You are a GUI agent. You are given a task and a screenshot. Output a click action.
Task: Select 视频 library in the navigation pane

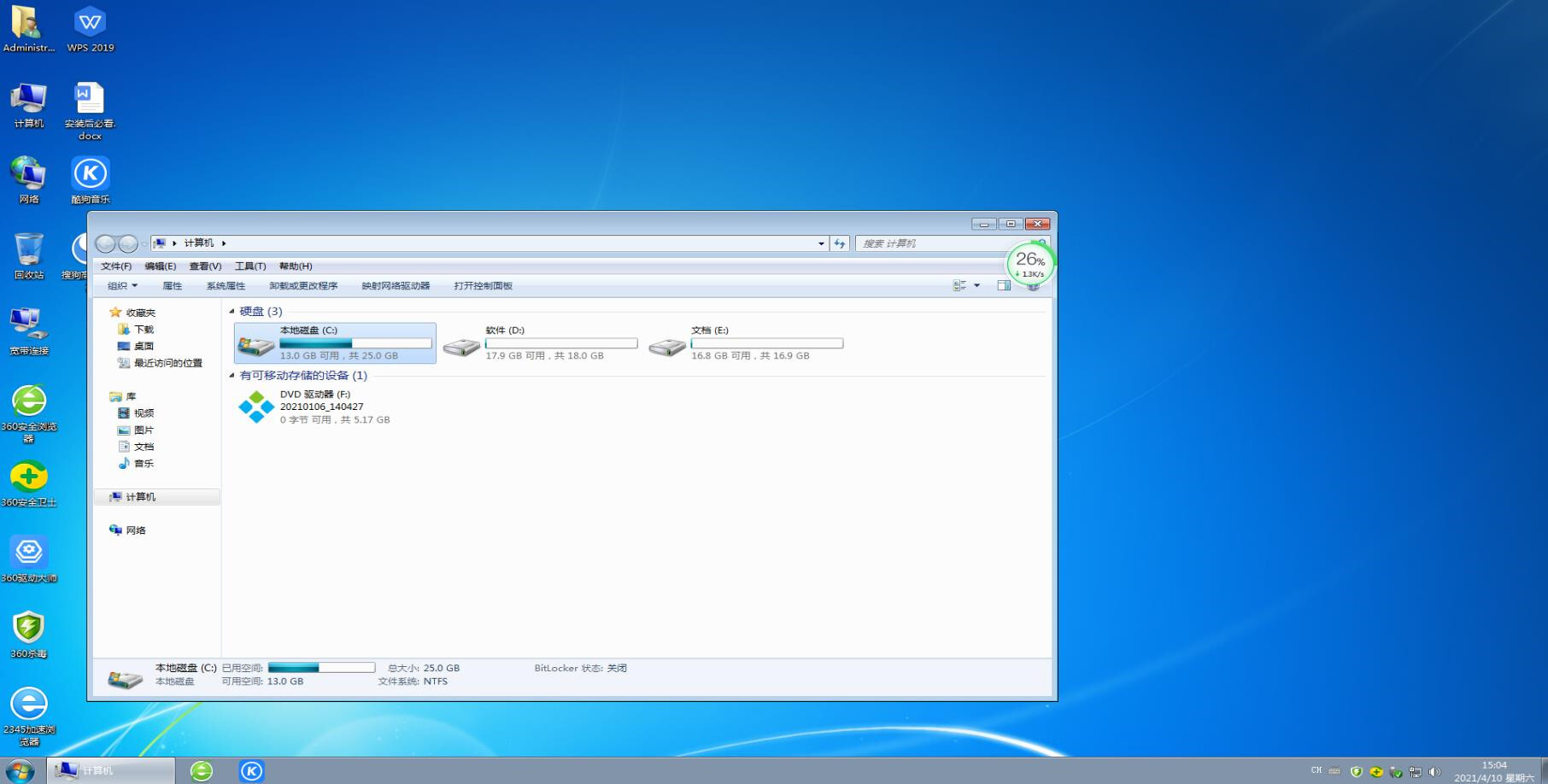[136, 413]
